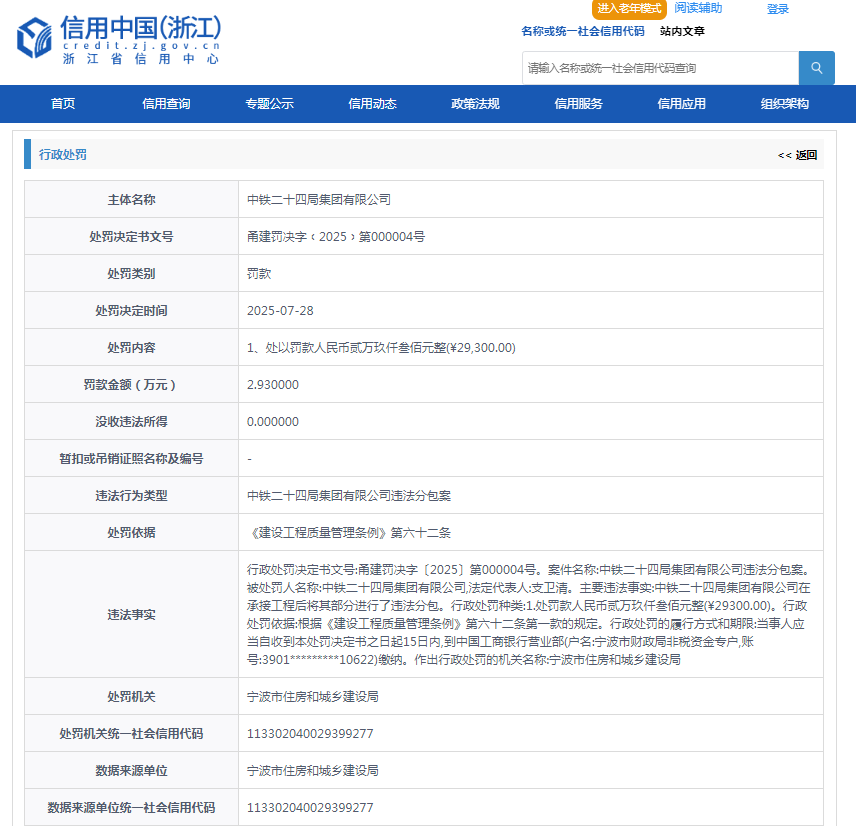Viewport: 856px width, 826px height.
Task: Select the 站内文章 search tab
Action: click(682, 31)
